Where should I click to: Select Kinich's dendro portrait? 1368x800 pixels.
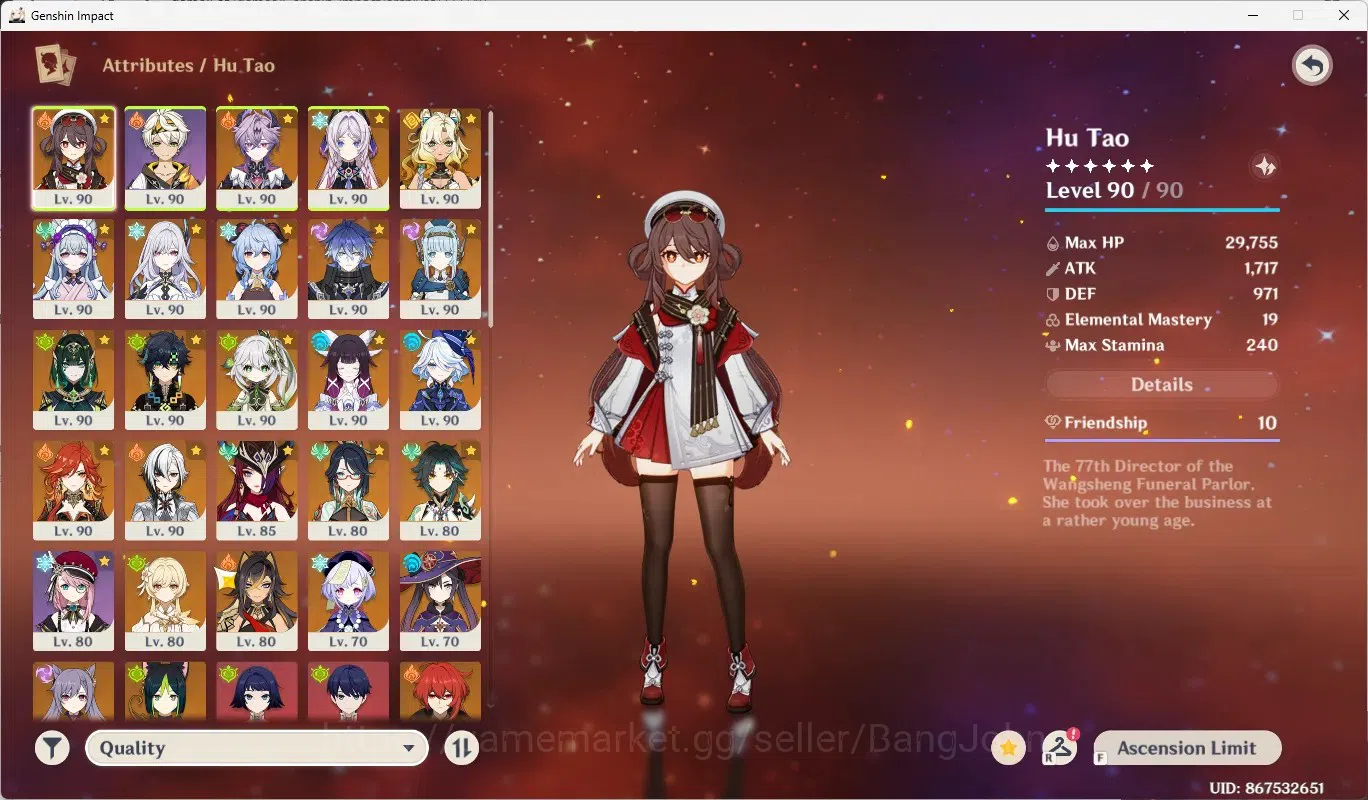165,380
